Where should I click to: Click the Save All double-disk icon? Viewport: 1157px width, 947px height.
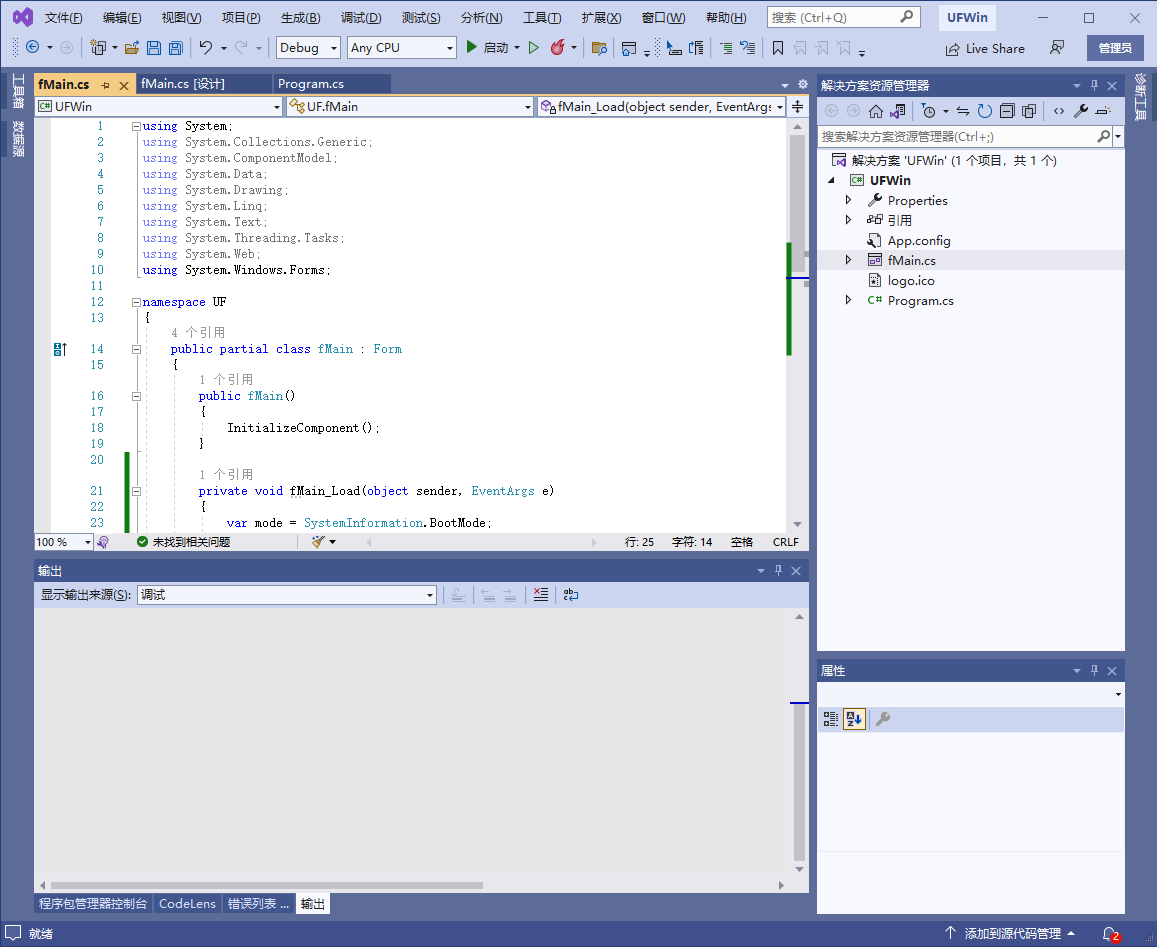click(176, 48)
